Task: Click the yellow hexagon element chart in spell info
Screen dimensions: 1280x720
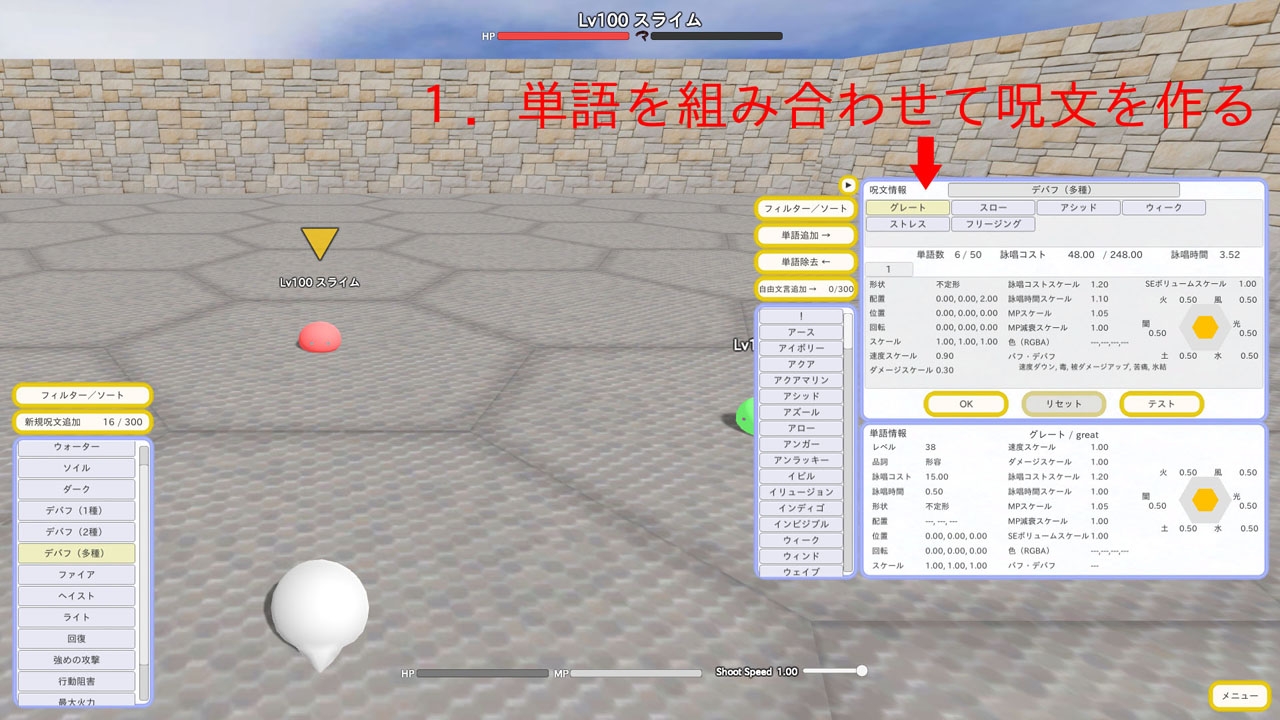Action: 1207,327
